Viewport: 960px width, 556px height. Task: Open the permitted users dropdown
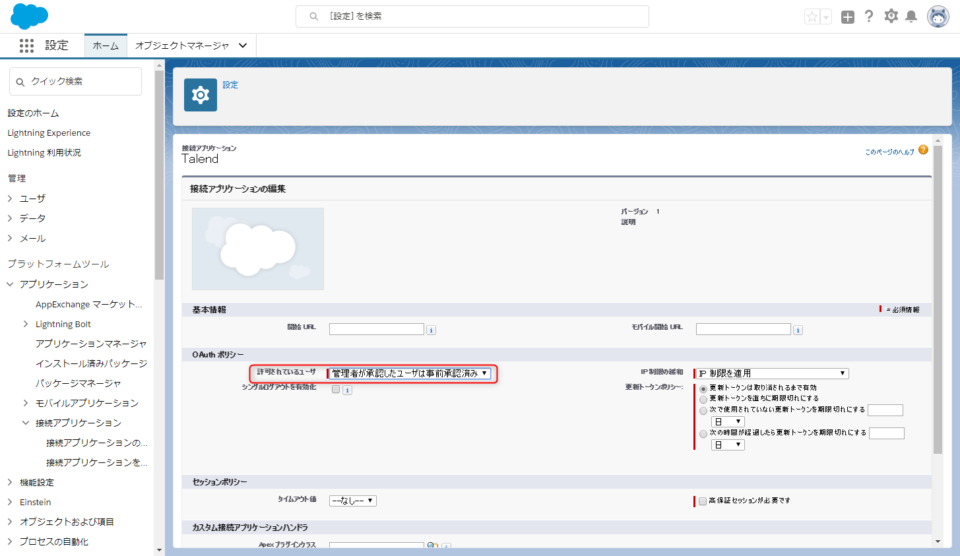point(409,373)
